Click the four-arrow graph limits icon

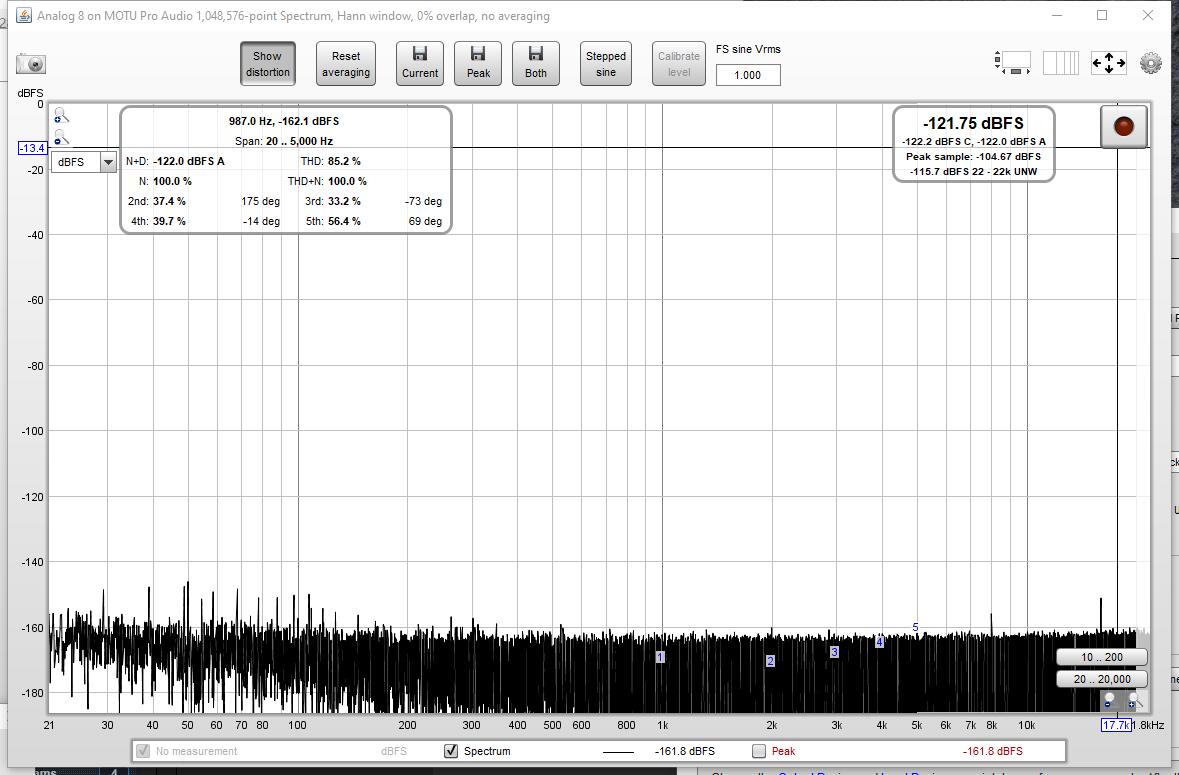click(1108, 62)
